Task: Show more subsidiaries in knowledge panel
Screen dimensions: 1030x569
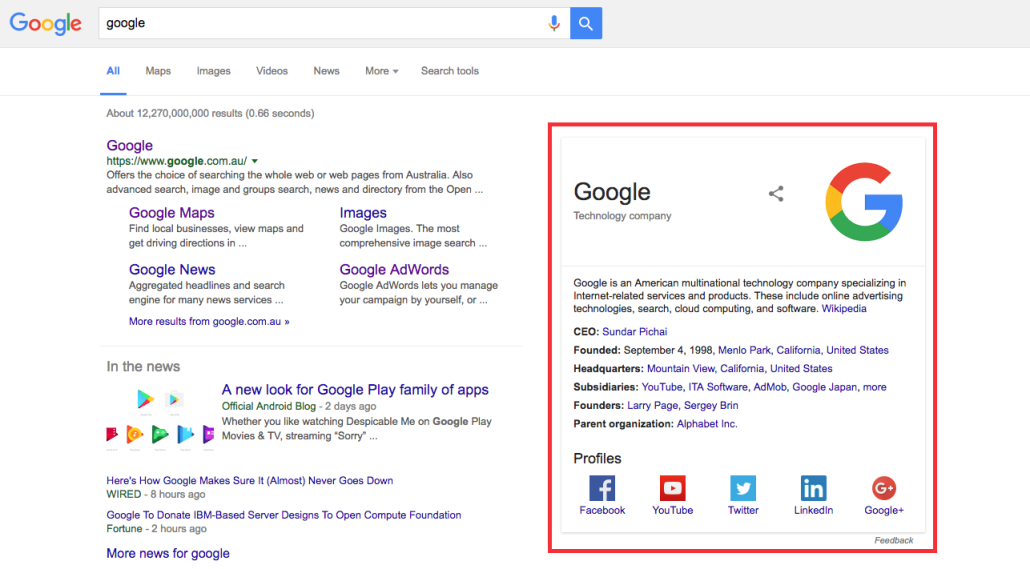Action: [x=874, y=387]
